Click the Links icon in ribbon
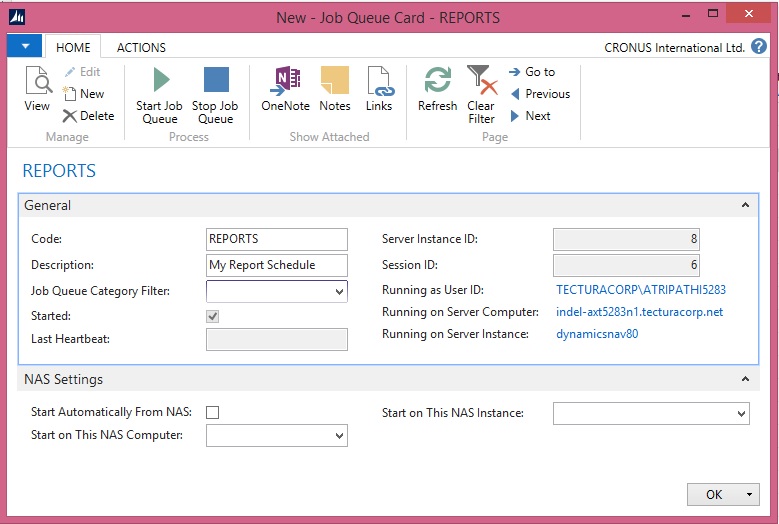The height and width of the screenshot is (524, 779). [379, 88]
